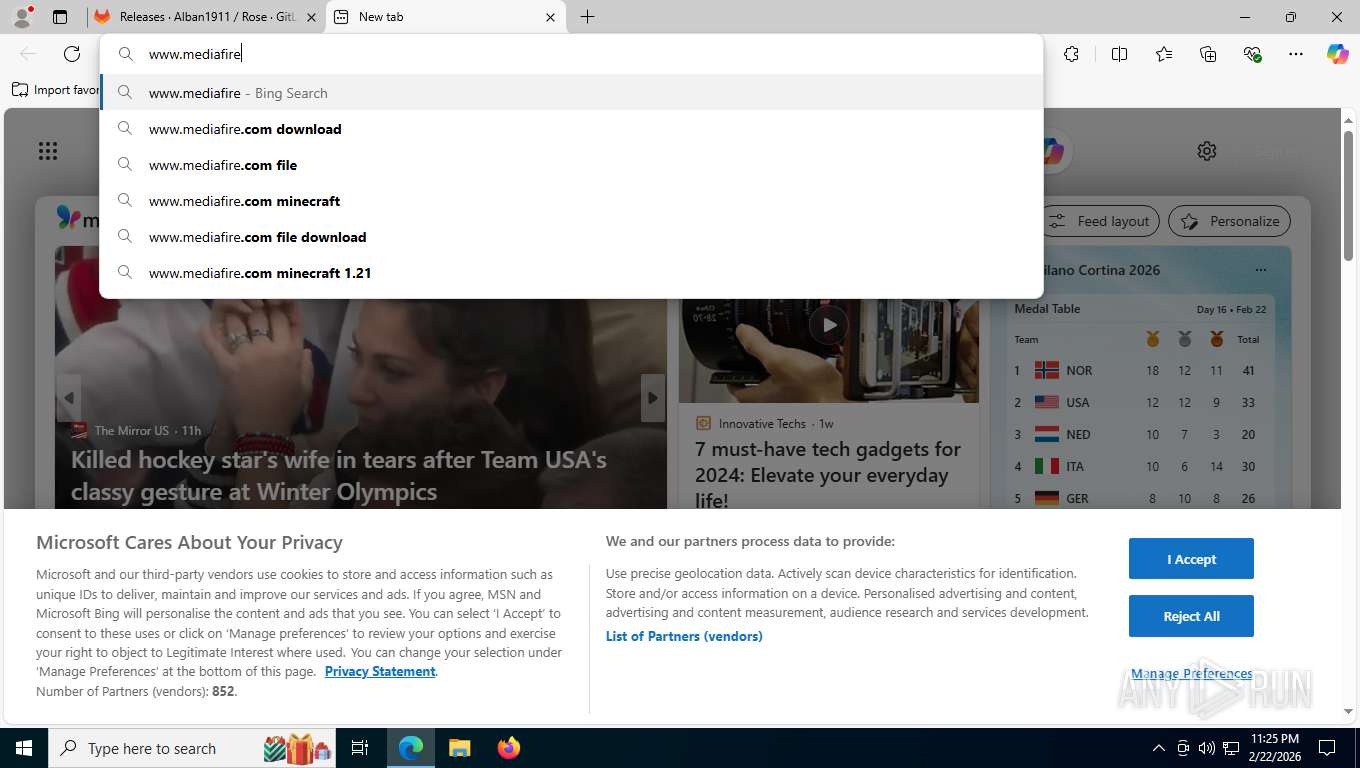Open Settings and more ellipsis menu
This screenshot has width=1360, height=768.
pyautogui.click(x=1296, y=54)
